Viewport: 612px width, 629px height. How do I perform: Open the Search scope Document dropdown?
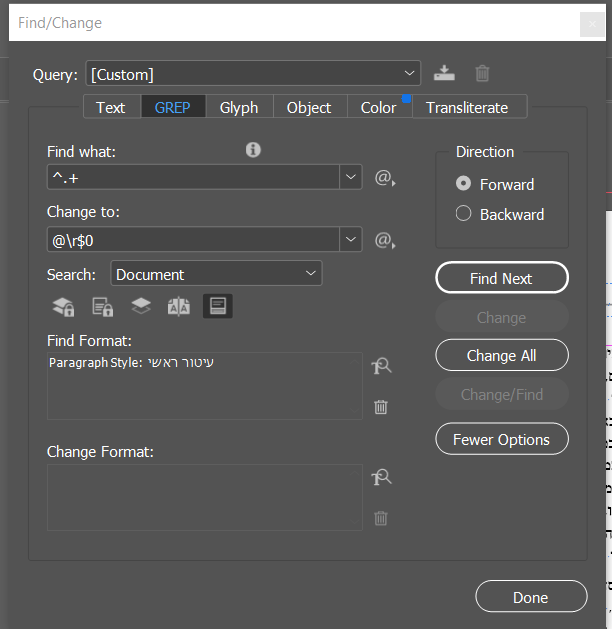(x=216, y=273)
